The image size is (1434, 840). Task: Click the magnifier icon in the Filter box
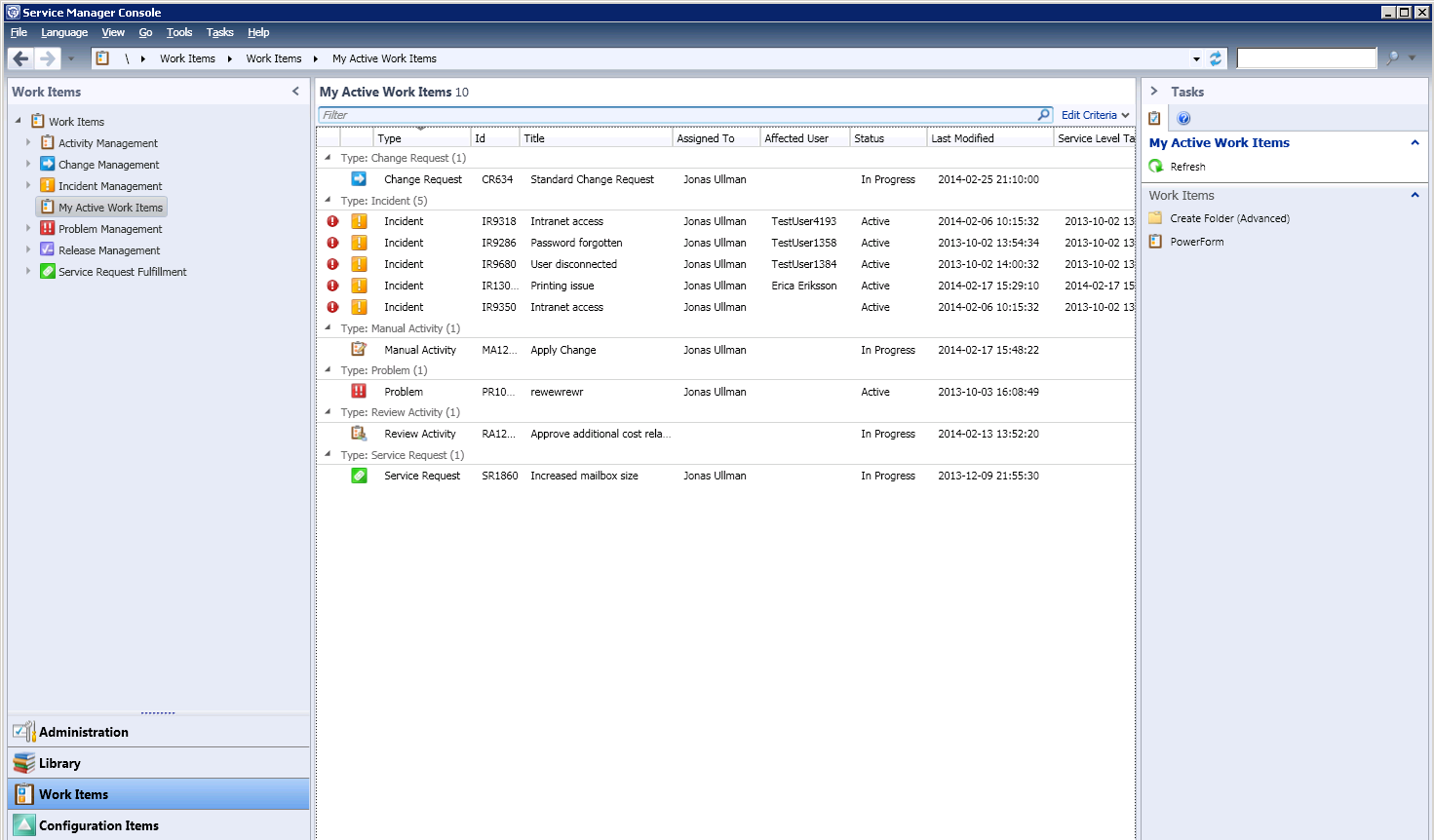point(1044,115)
